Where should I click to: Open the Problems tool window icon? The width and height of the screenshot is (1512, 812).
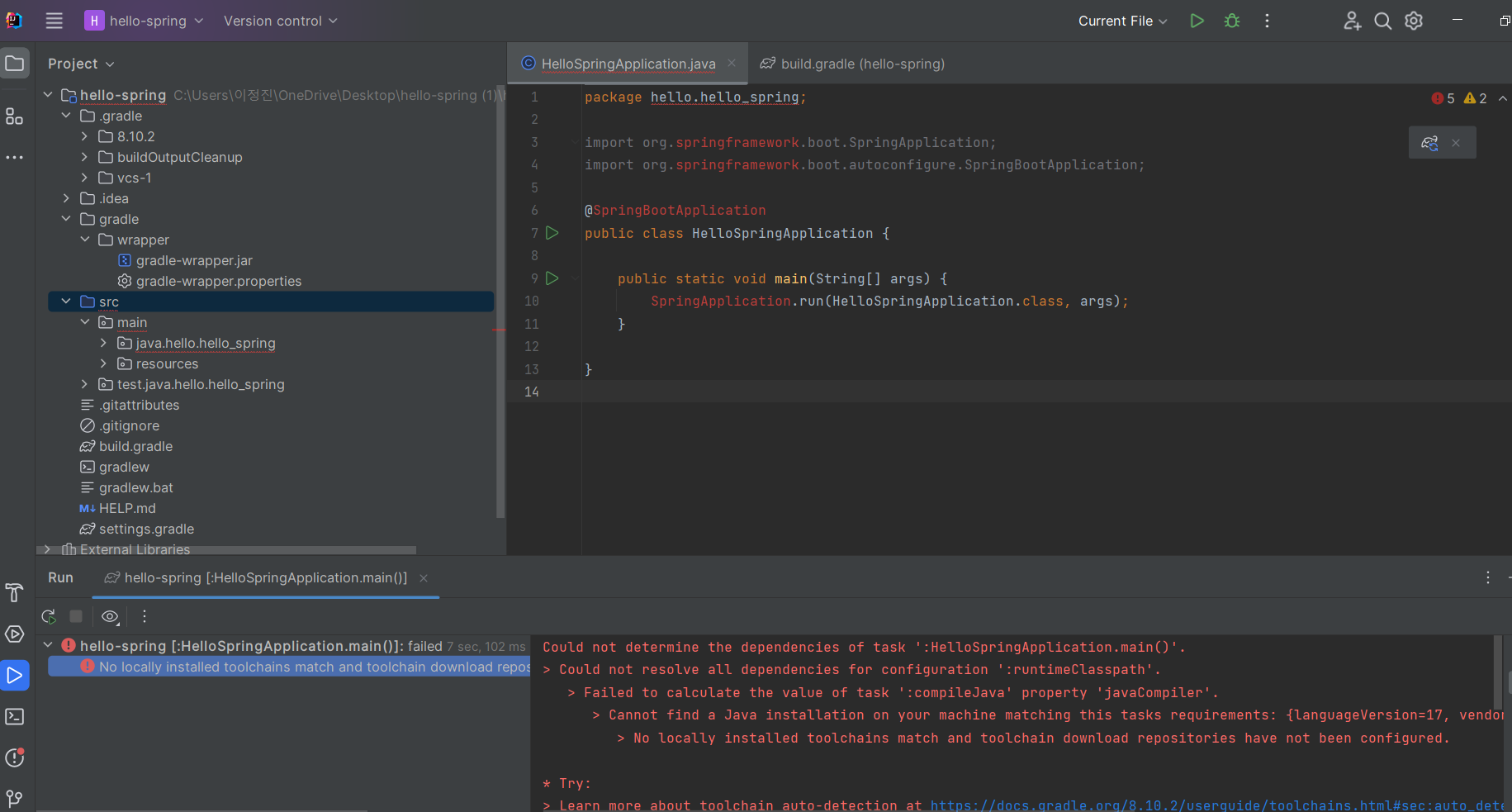click(15, 757)
